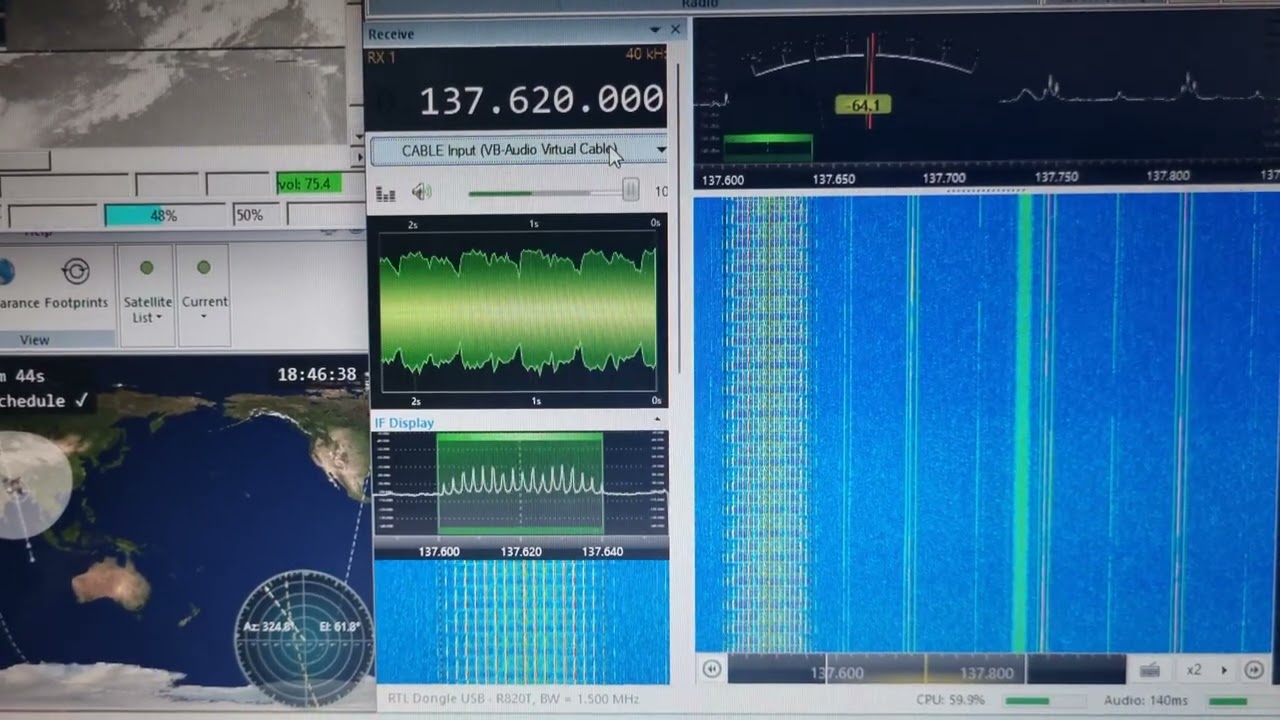Click the fast-forward spectrum button at right

click(x=1253, y=669)
